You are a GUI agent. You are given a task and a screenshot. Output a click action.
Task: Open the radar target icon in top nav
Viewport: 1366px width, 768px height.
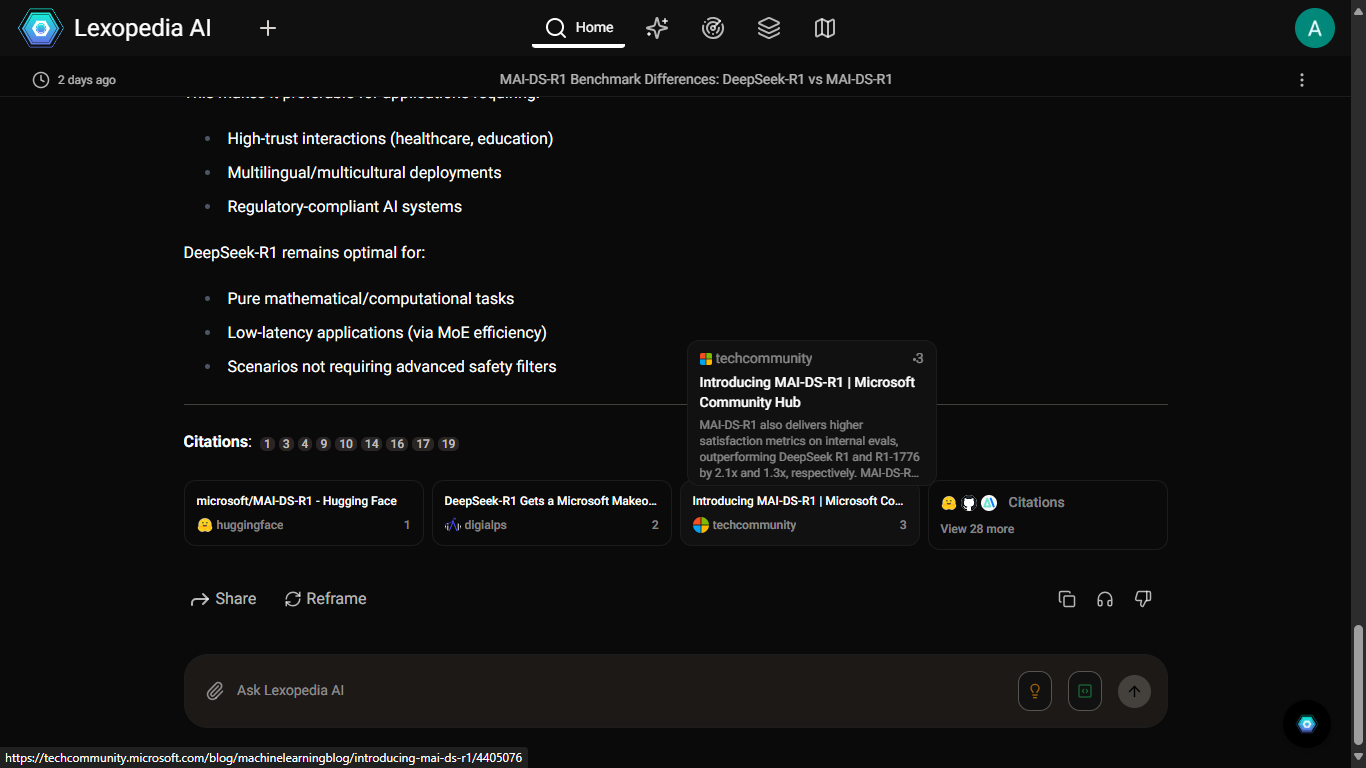tap(713, 28)
